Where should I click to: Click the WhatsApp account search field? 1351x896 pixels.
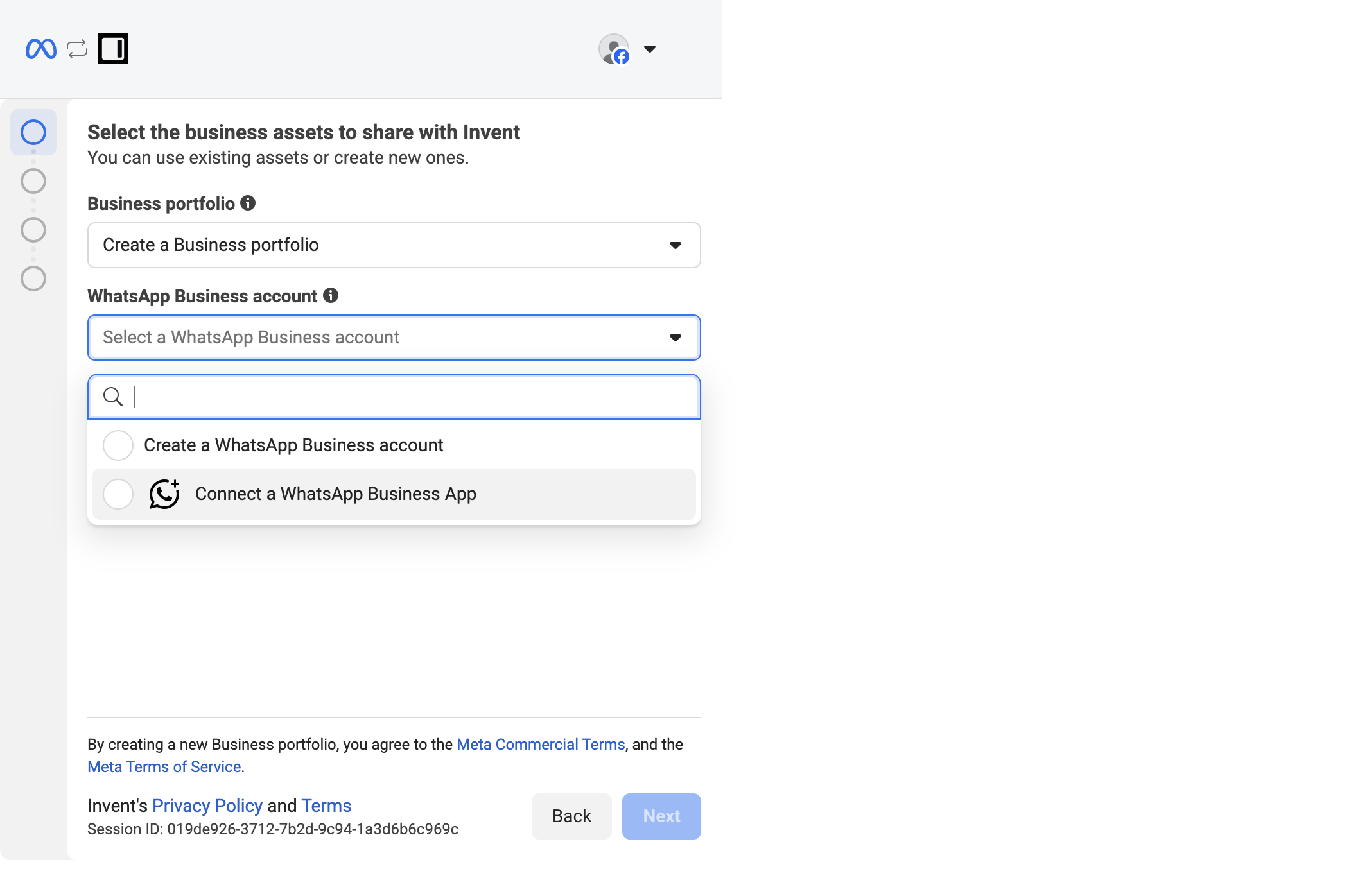coord(394,397)
